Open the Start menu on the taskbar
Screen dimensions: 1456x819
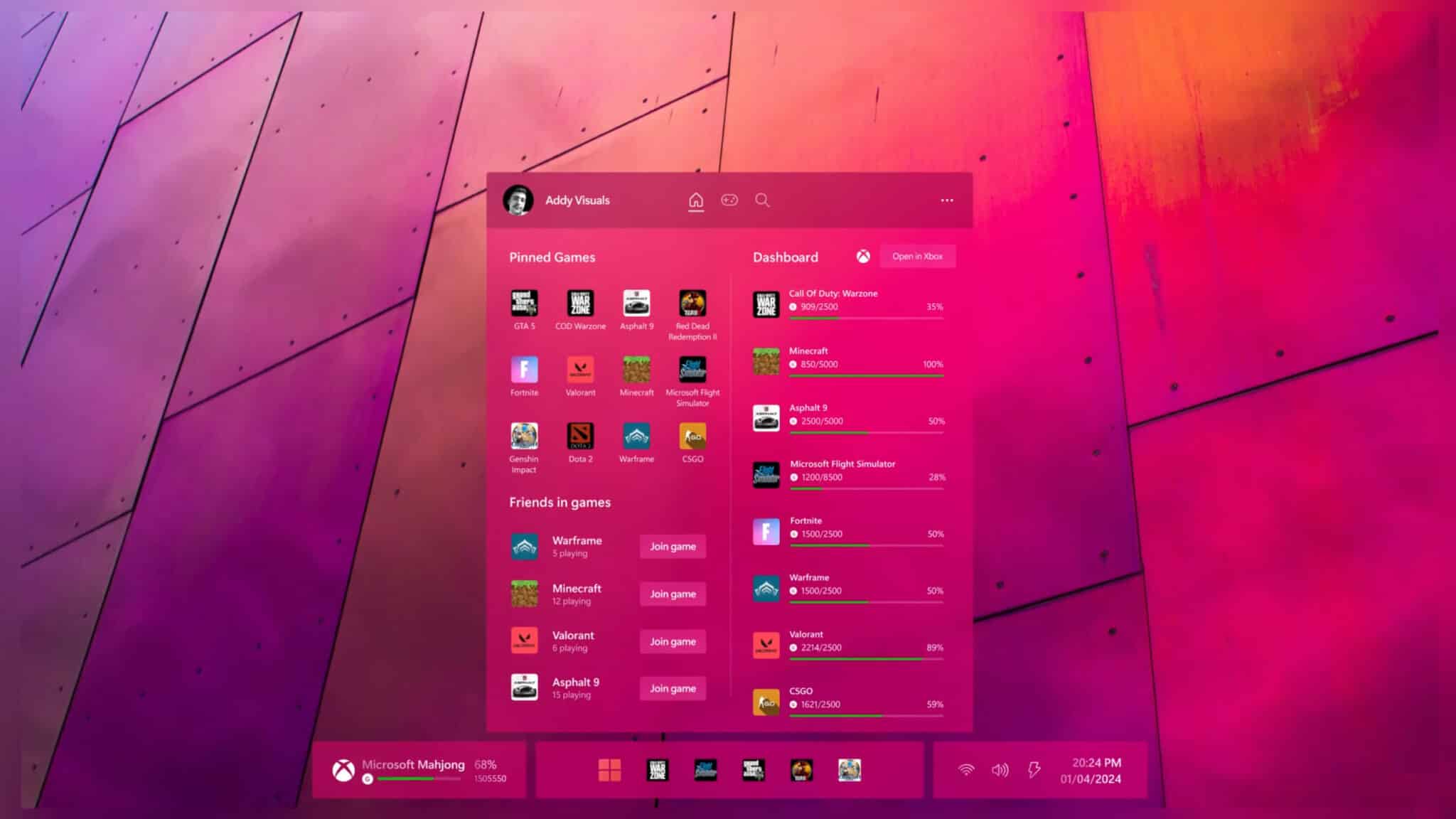[x=610, y=769]
